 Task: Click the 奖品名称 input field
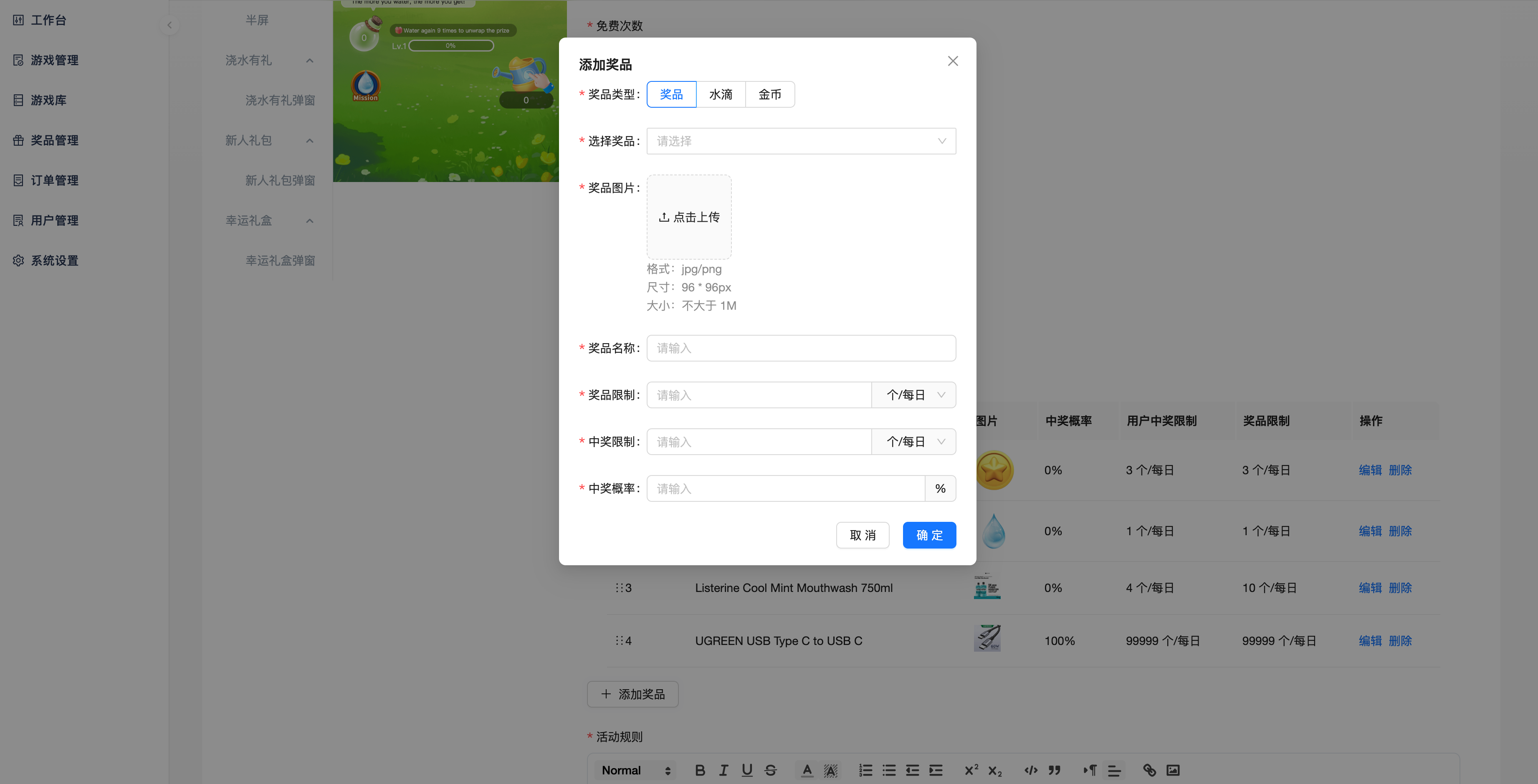pyautogui.click(x=801, y=348)
